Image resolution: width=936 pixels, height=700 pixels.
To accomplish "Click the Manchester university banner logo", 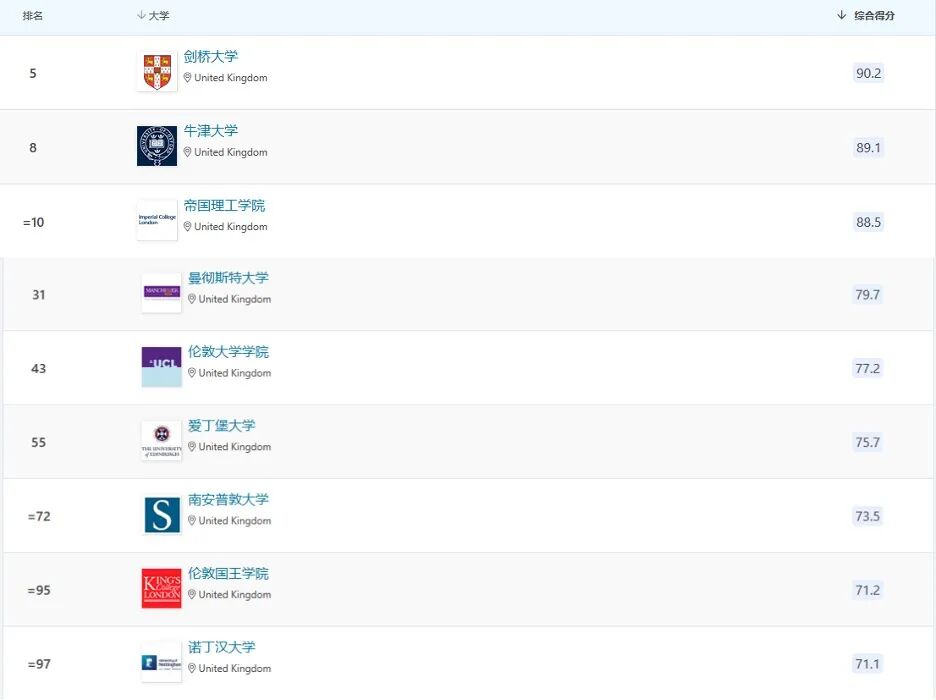I will coord(160,293).
